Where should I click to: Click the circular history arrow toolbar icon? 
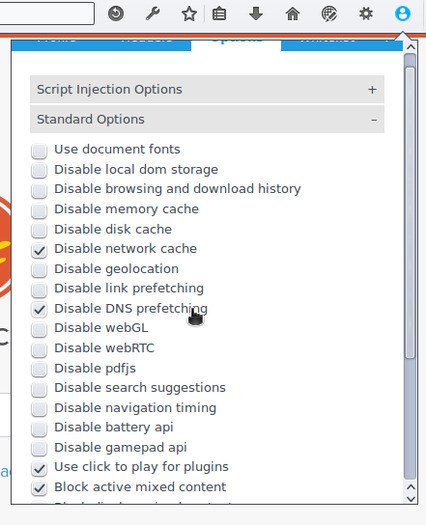point(116,14)
